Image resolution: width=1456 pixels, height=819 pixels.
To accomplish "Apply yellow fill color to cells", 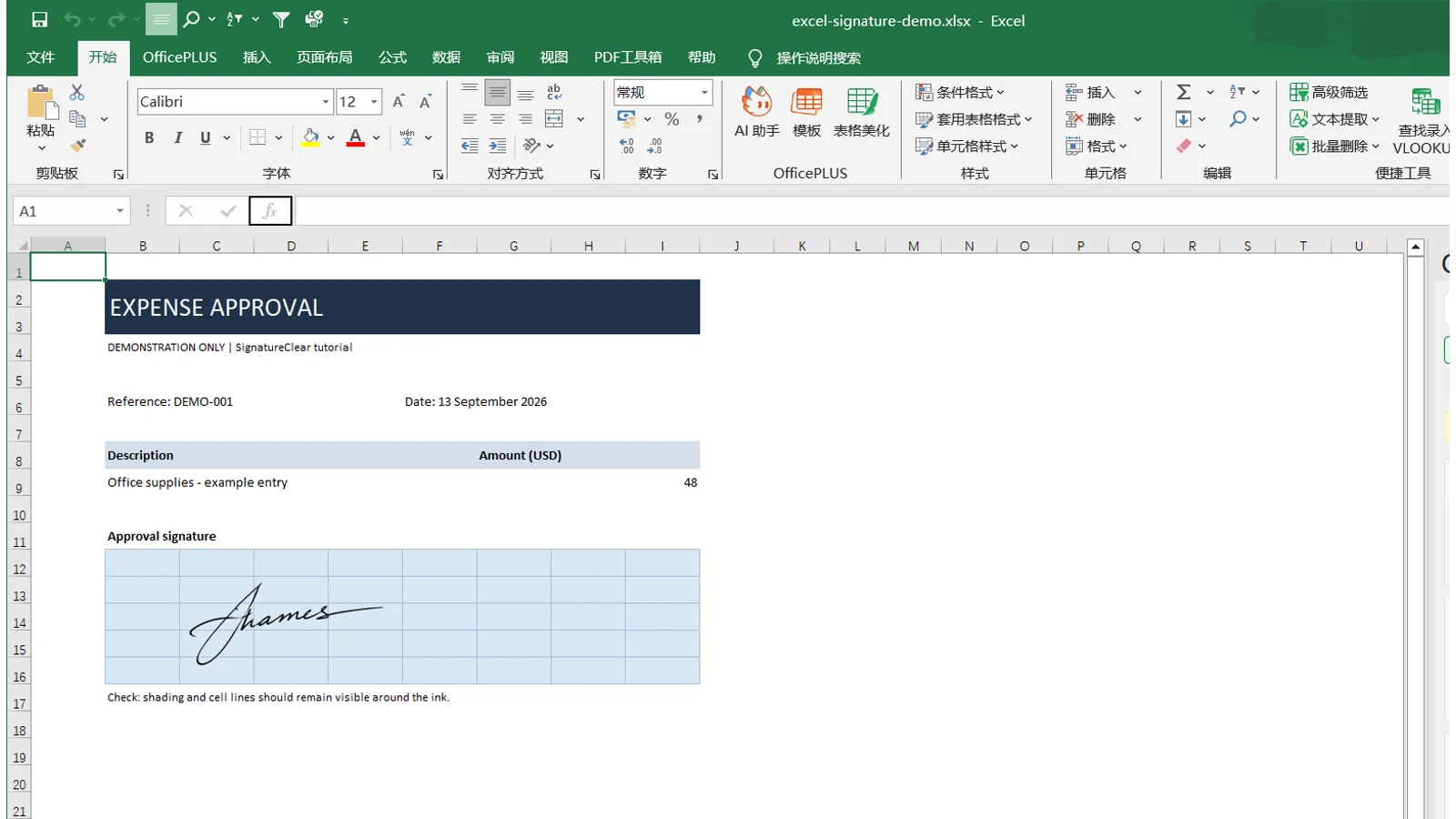I will pyautogui.click(x=310, y=137).
